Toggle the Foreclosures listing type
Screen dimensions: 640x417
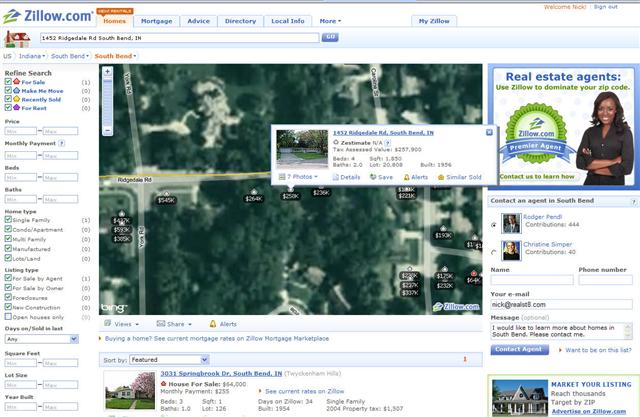click(8, 297)
